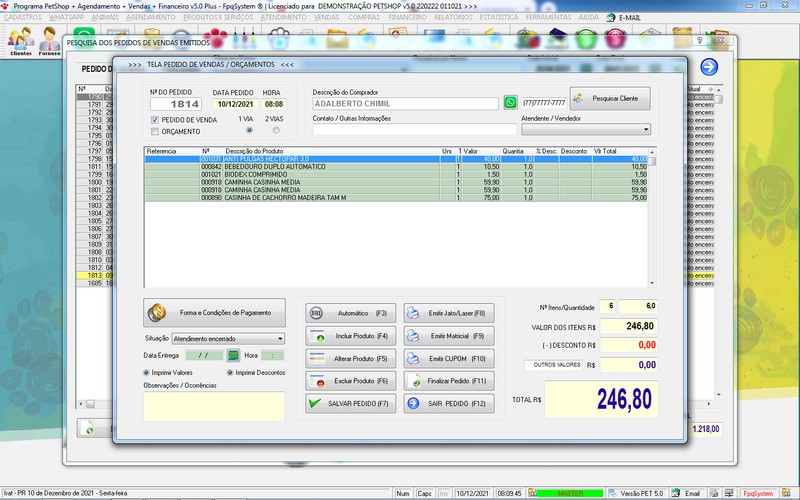Image resolution: width=800 pixels, height=500 pixels.
Task: Click Emitir Matricial (F9)
Action: tap(449, 336)
